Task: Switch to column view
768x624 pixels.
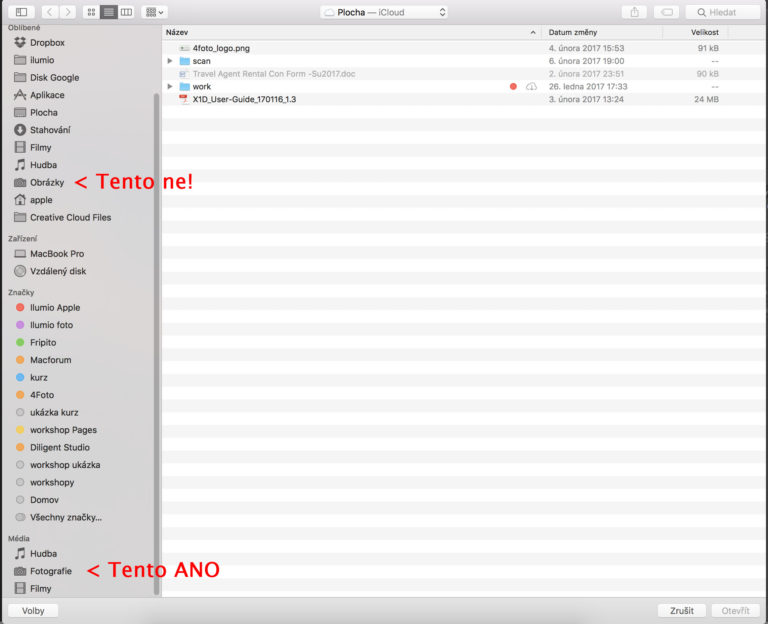Action: (x=125, y=12)
